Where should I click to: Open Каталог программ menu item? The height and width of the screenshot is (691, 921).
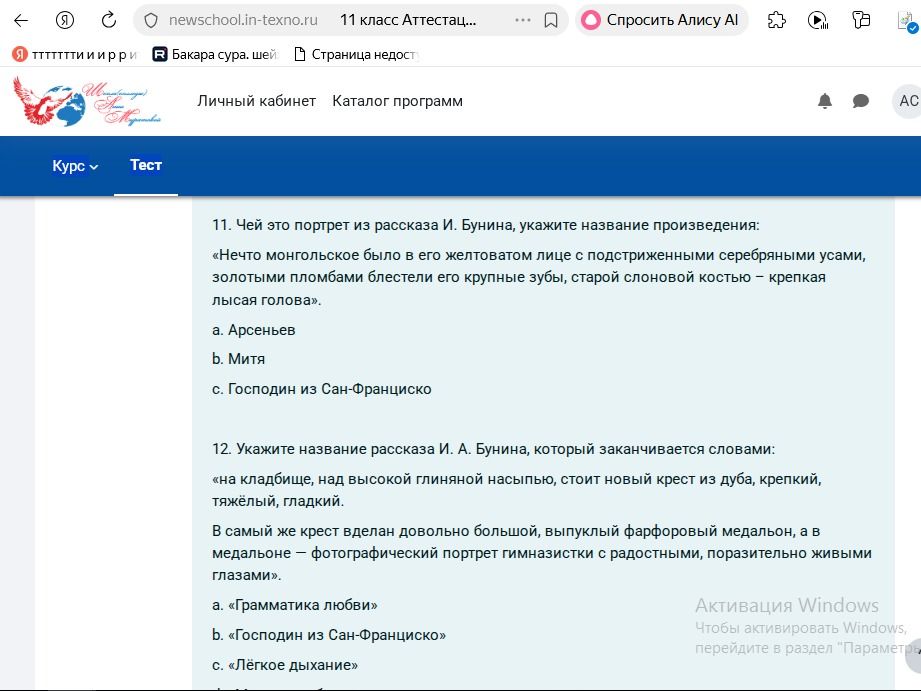(398, 101)
